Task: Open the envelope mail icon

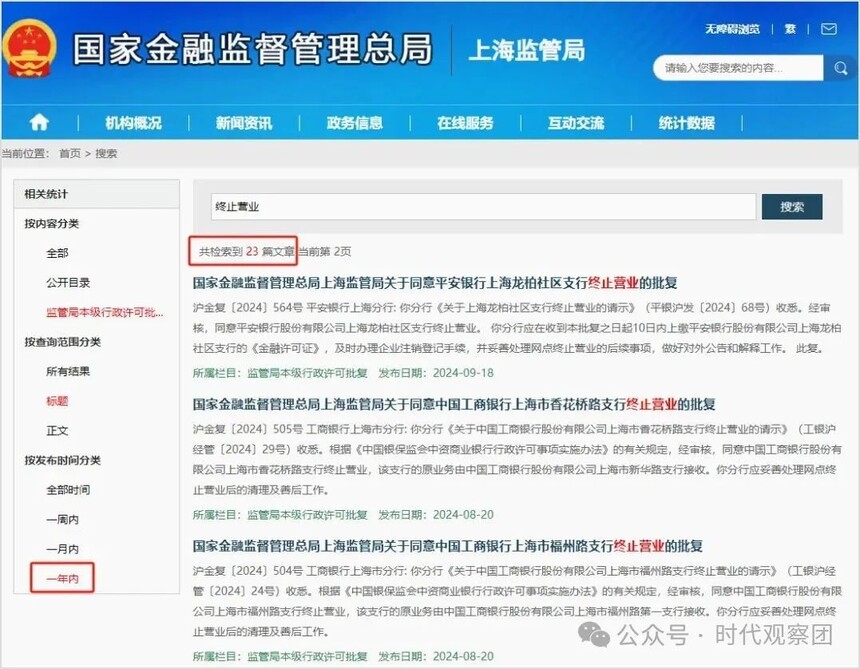Action: [x=828, y=29]
